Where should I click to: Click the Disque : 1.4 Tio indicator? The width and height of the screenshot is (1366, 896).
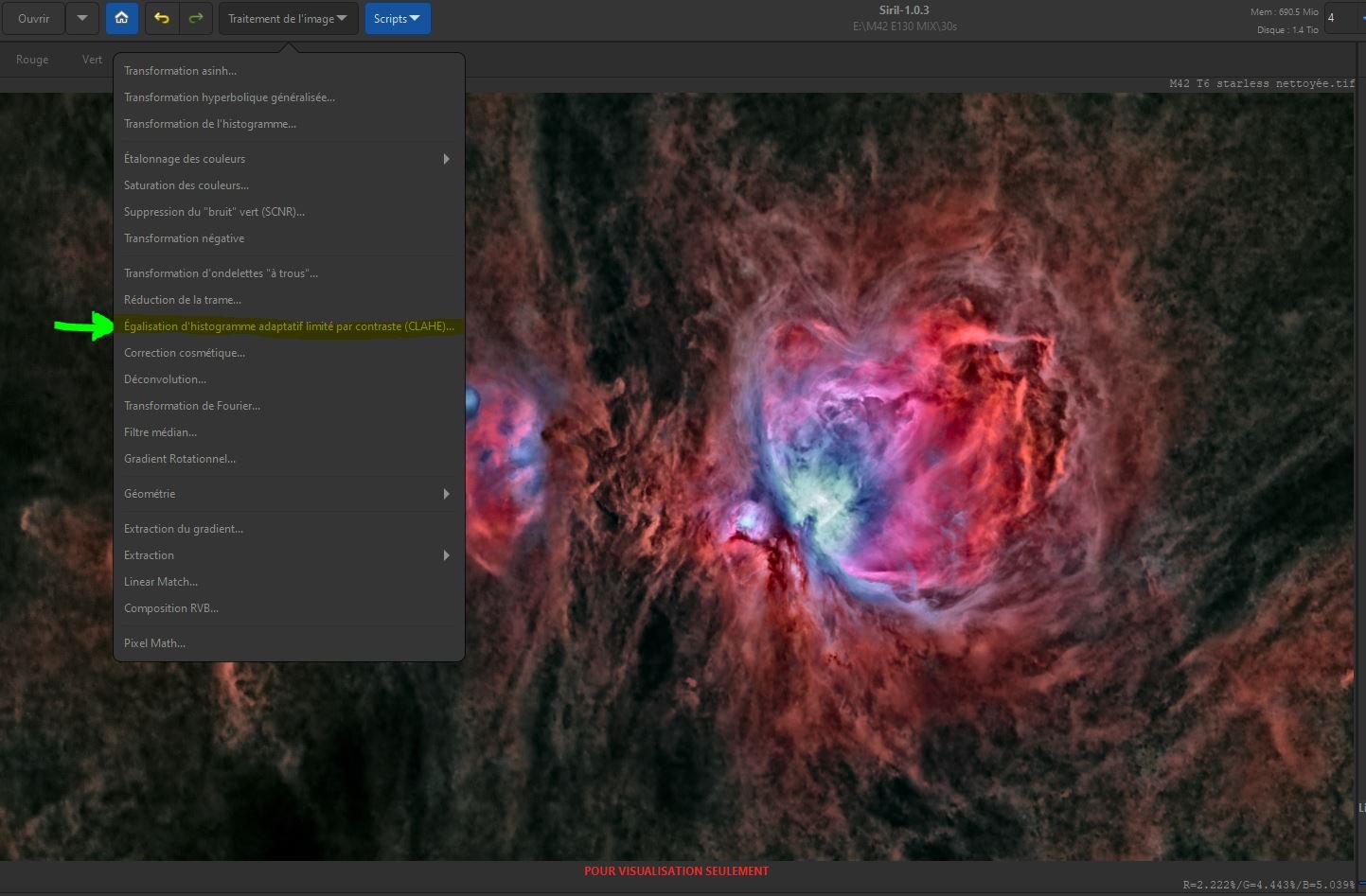point(1287,30)
